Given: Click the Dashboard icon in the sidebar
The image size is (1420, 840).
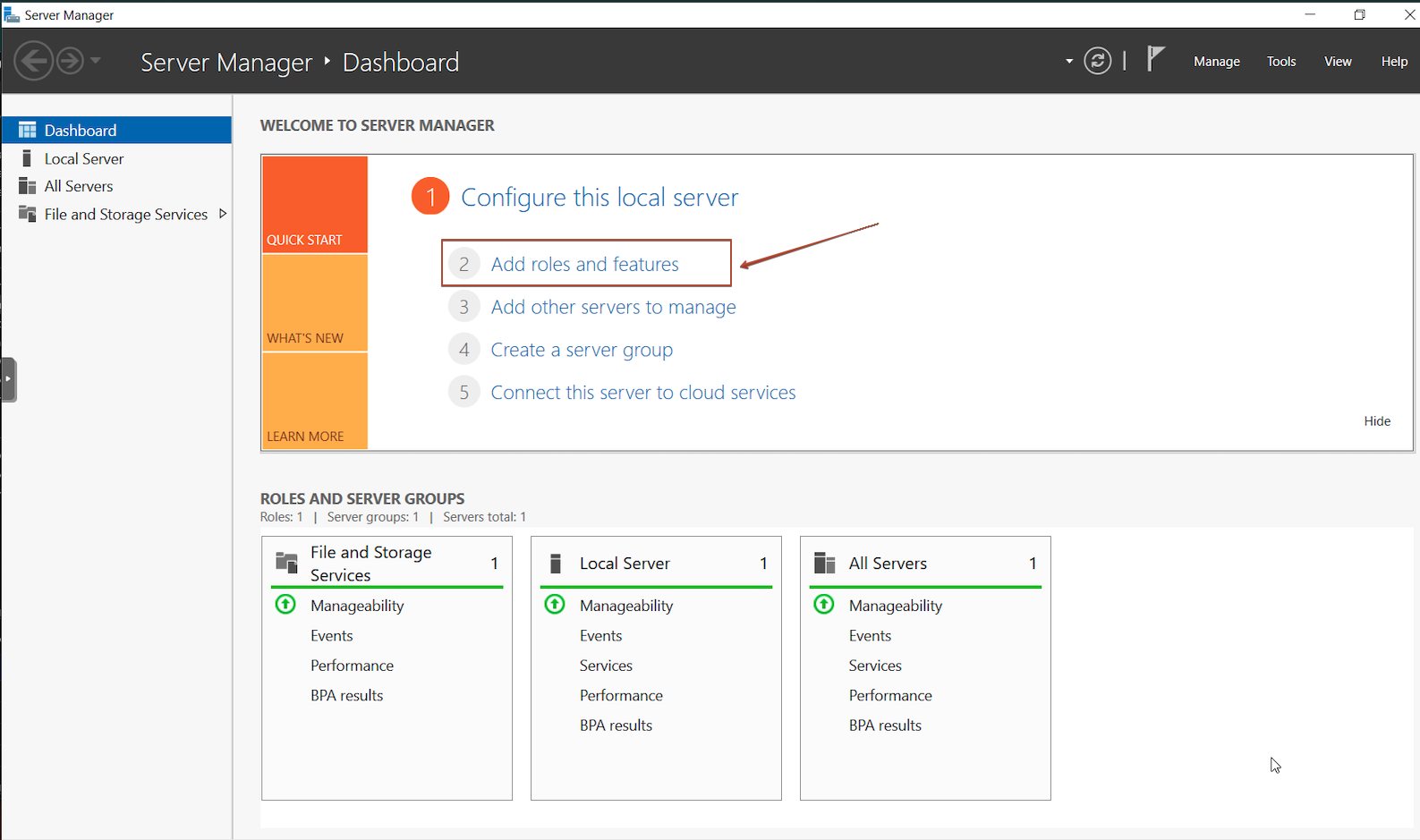Looking at the screenshot, I should coord(28,131).
